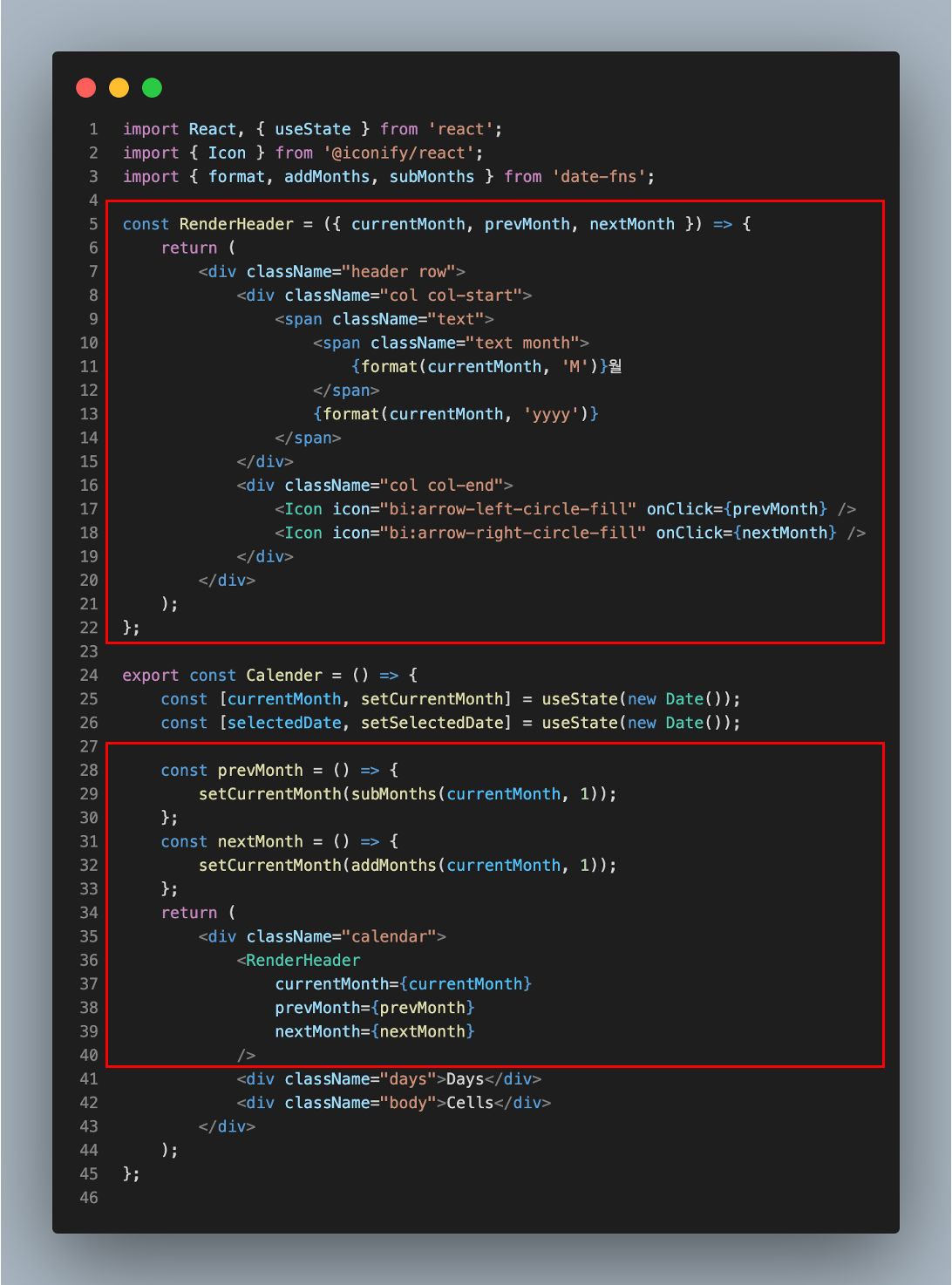The image size is (952, 1285).
Task: Click the yellow minimize dot
Action: coord(119,87)
